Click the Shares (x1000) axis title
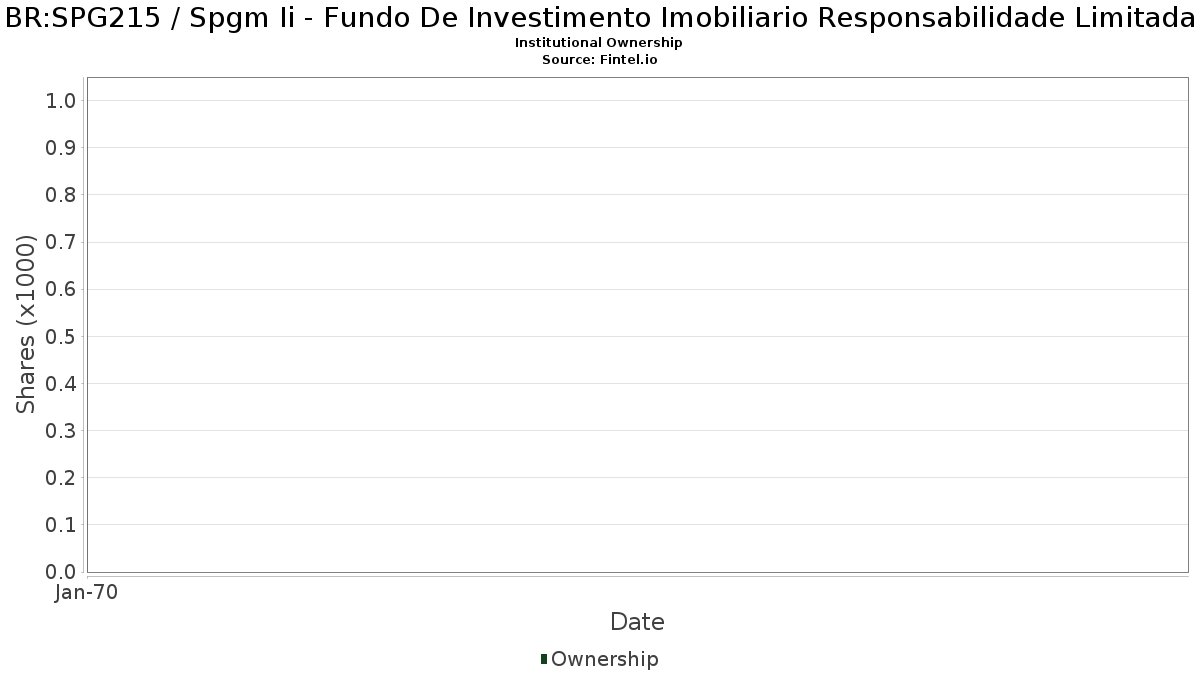Image resolution: width=1200 pixels, height=675 pixels. [x=26, y=324]
